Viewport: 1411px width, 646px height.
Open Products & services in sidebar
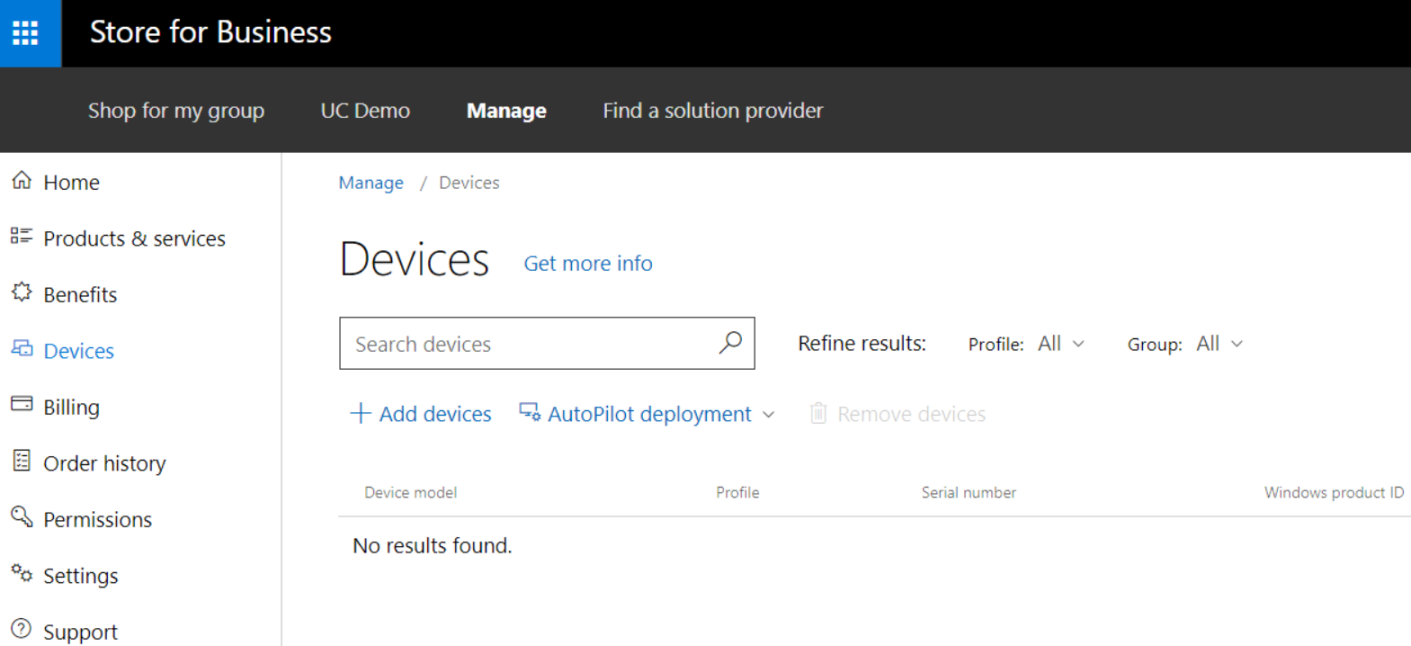(134, 238)
